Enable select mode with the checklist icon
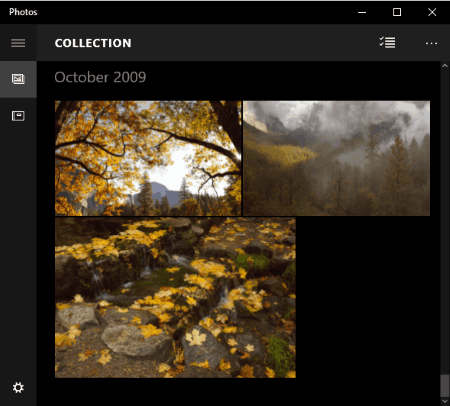The image size is (450, 406). tap(387, 43)
